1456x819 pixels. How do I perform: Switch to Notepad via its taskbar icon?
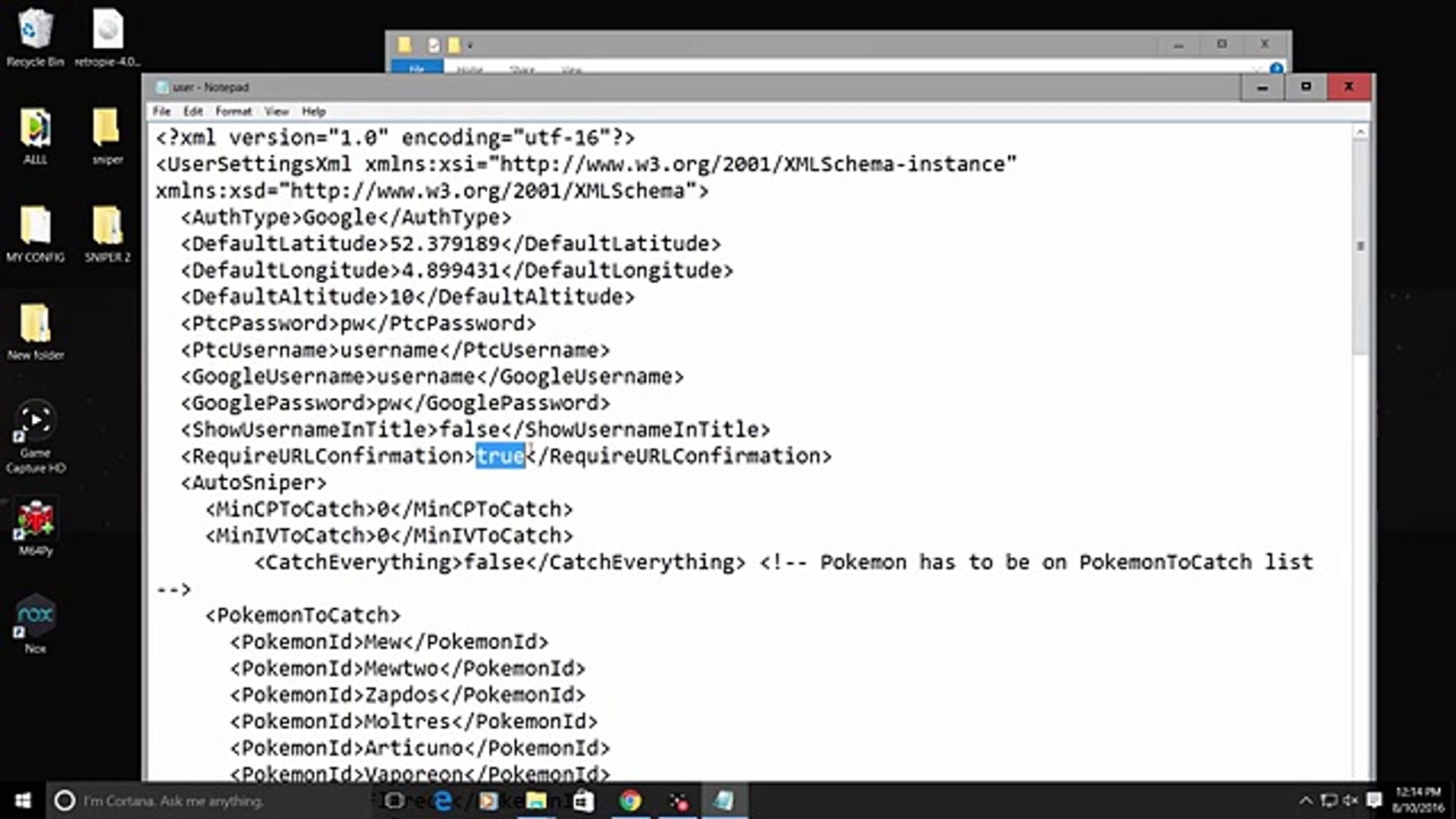click(x=724, y=800)
